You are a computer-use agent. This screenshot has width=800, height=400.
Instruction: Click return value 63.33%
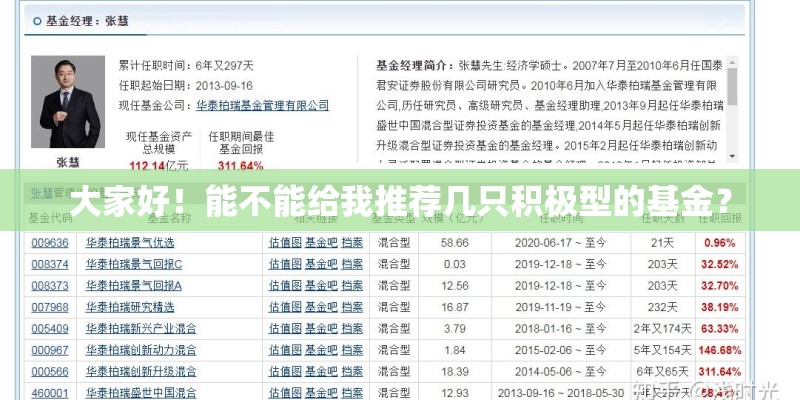pyautogui.click(x=720, y=329)
